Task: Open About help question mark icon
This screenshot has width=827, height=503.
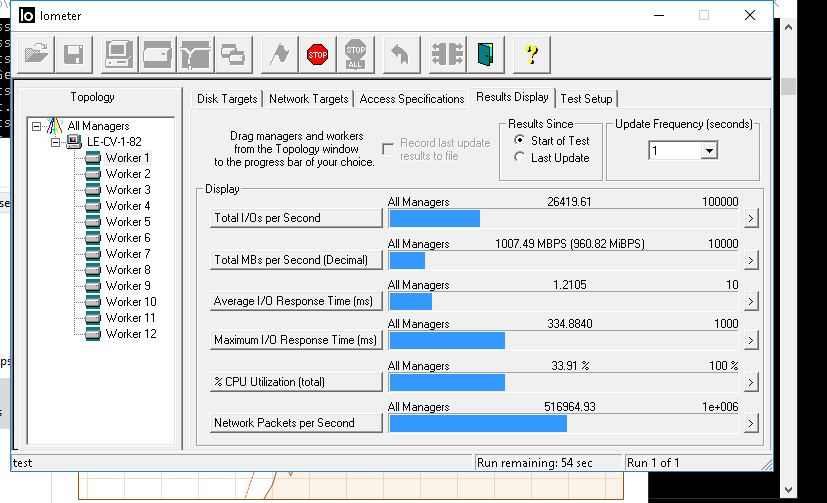Action: point(532,54)
